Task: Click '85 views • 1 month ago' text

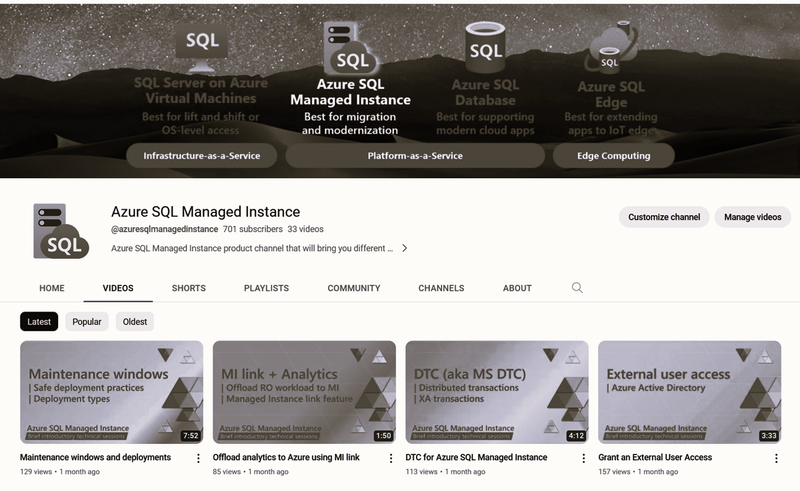Action: point(251,472)
